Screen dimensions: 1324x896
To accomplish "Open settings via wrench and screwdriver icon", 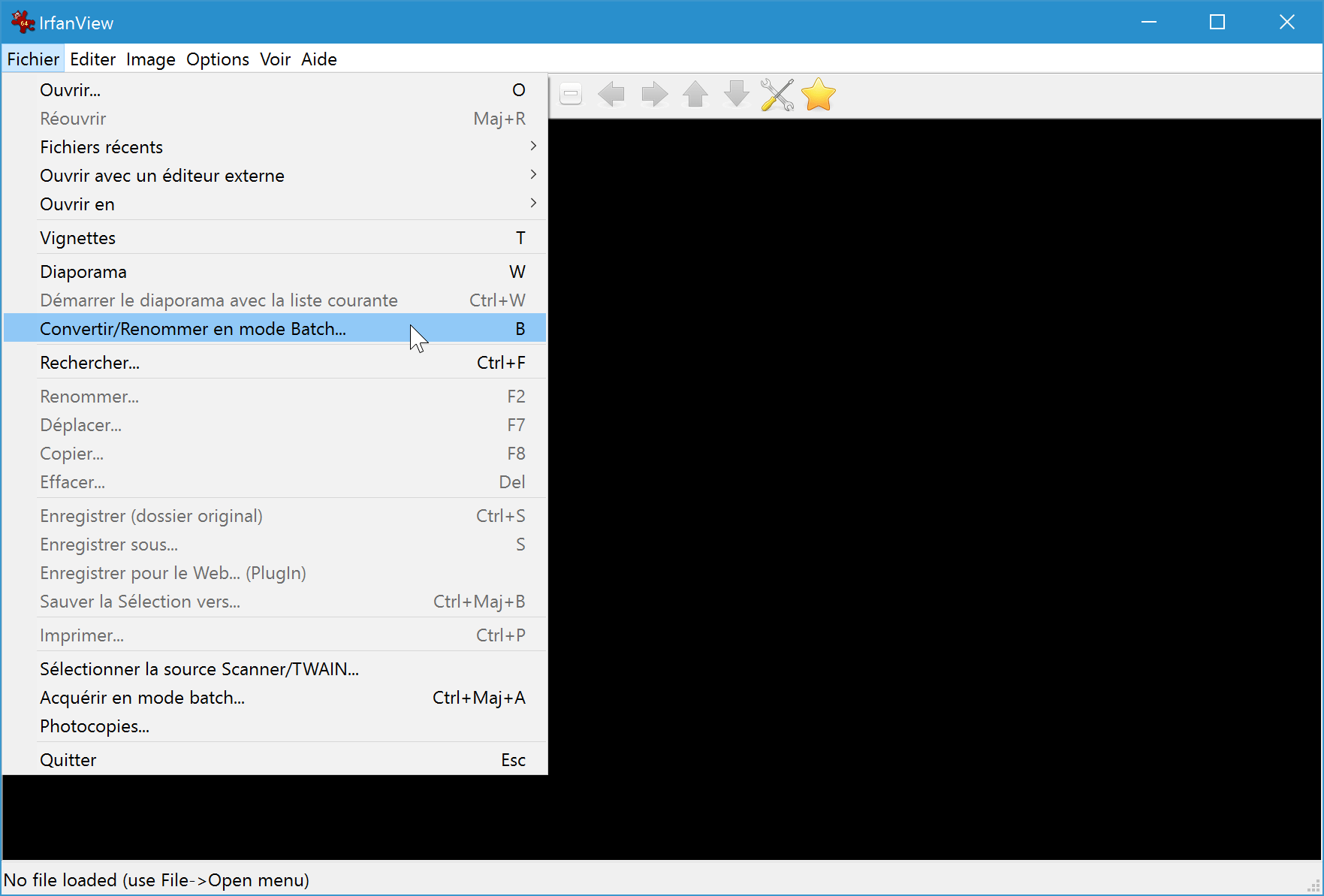I will (x=777, y=95).
